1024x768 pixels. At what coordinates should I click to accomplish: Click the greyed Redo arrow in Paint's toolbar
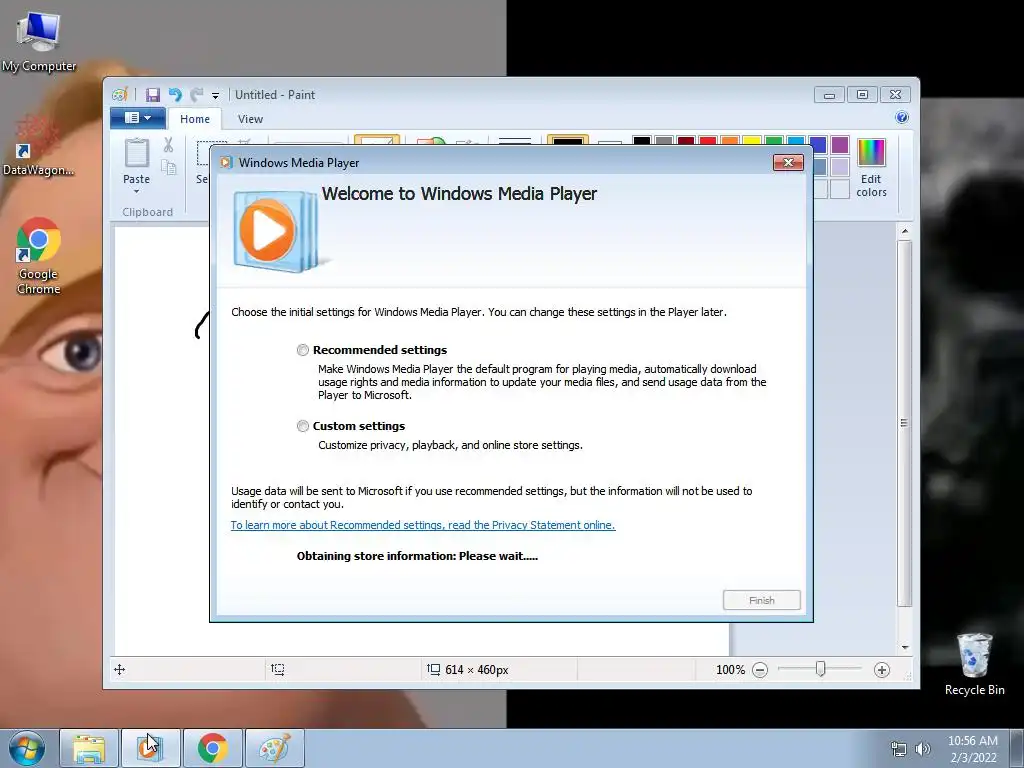[196, 95]
